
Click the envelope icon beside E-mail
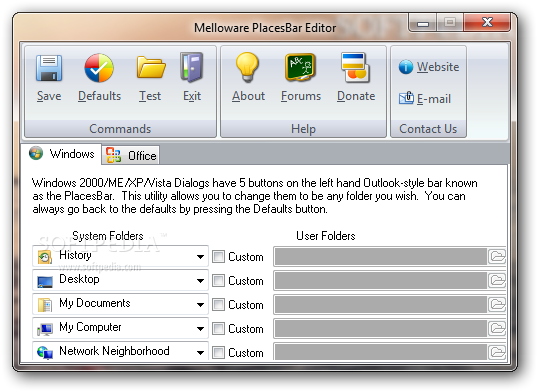point(406,98)
